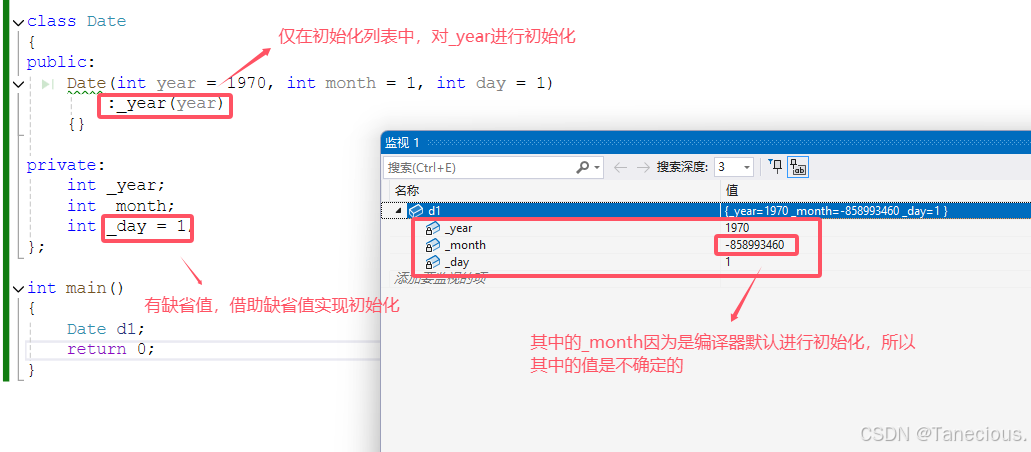Click the 监视 1 panel title

point(402,143)
